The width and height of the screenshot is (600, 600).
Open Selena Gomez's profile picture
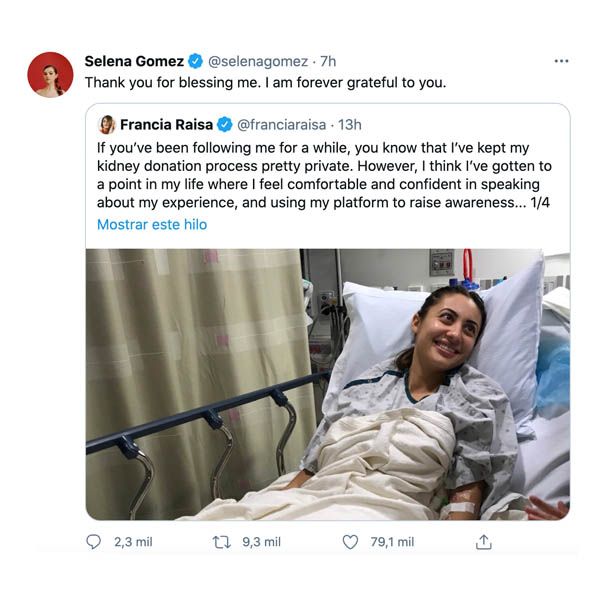click(x=50, y=74)
